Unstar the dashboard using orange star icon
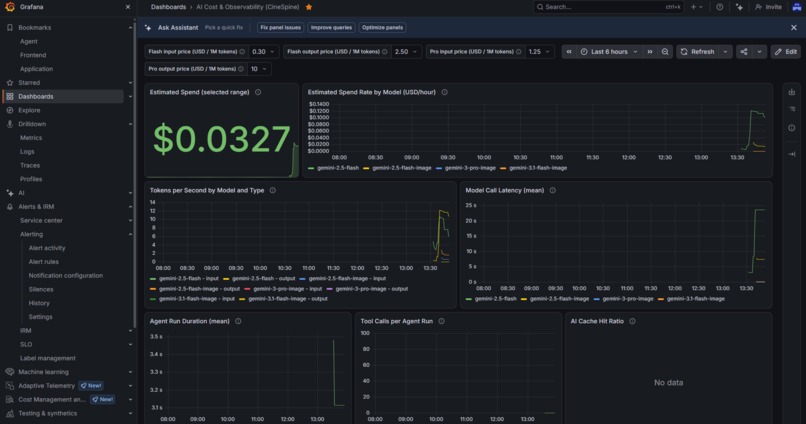This screenshot has width=806, height=424. coord(309,7)
